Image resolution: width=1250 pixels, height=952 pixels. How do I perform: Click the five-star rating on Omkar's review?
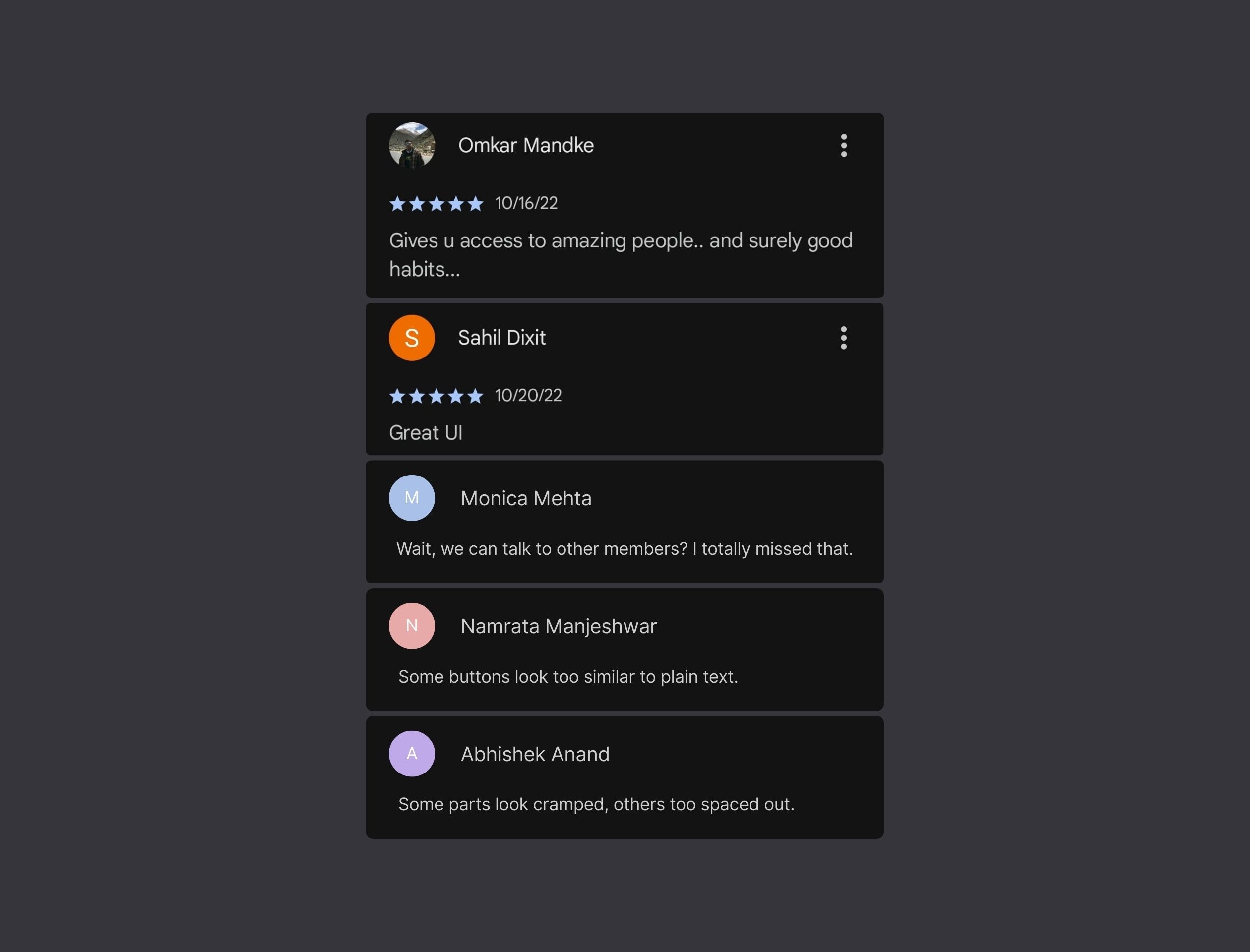click(436, 203)
